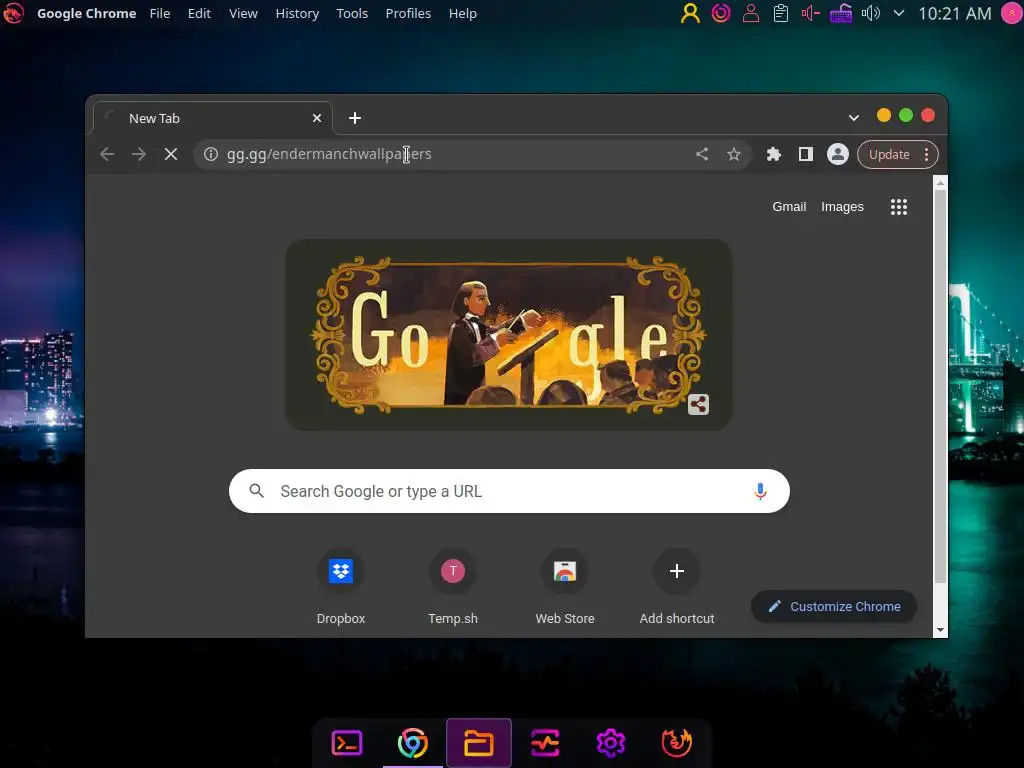Image resolution: width=1024 pixels, height=768 pixels.
Task: Open settings gear in the dock
Action: [x=611, y=743]
